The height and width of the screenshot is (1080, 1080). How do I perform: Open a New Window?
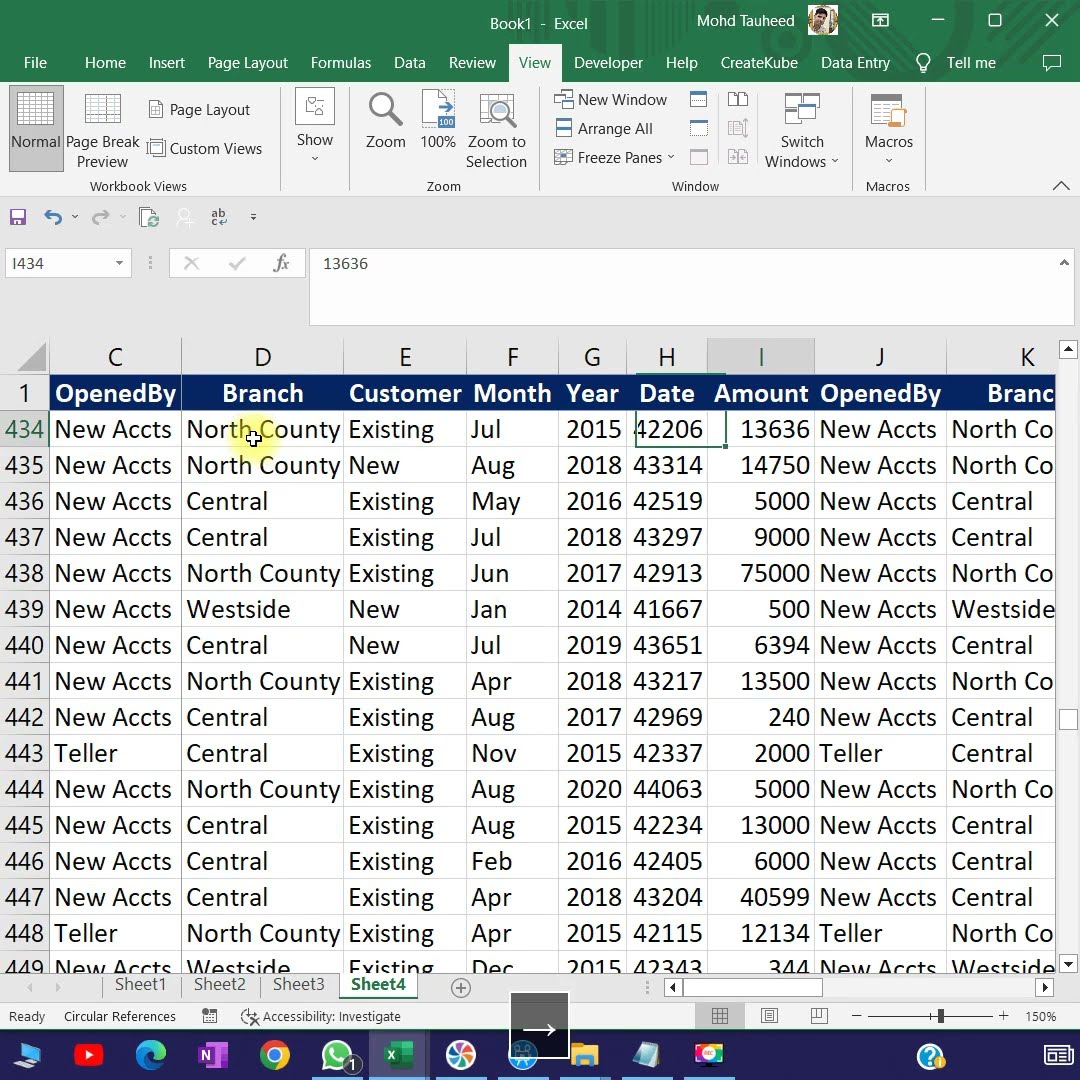(611, 100)
